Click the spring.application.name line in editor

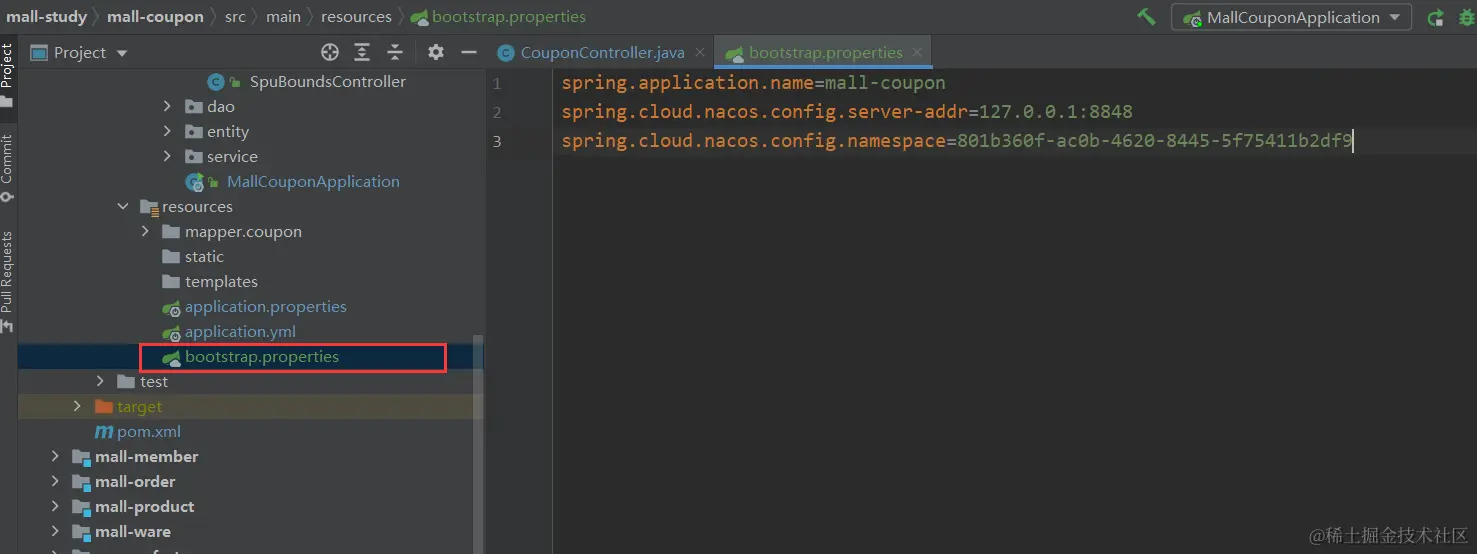(x=753, y=83)
